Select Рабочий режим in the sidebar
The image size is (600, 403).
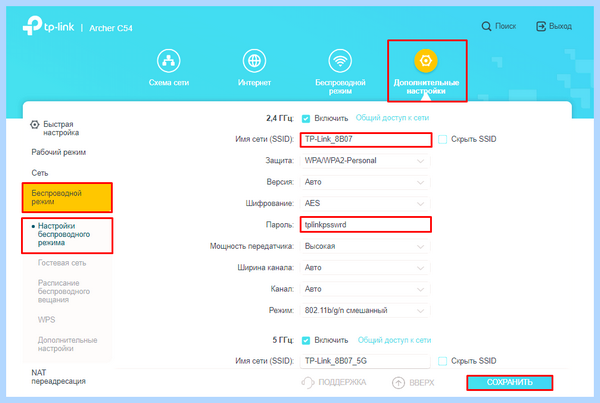tap(59, 152)
